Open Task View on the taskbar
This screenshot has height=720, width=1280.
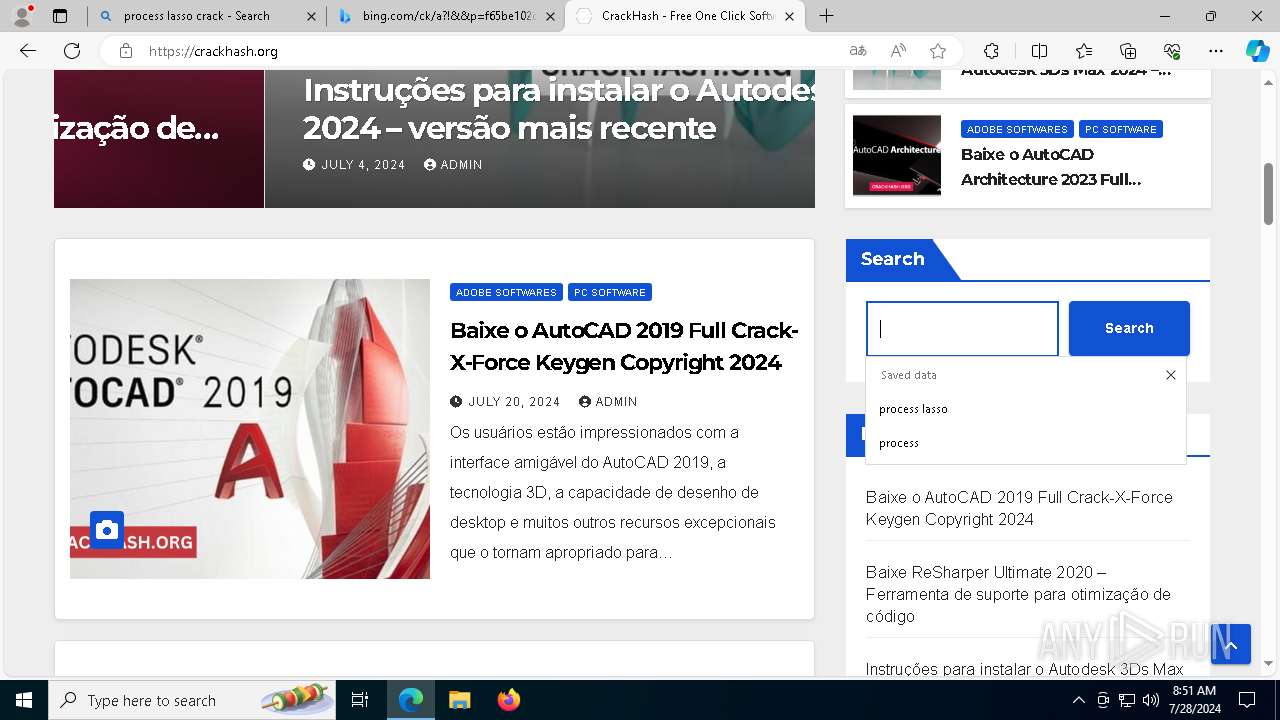360,700
